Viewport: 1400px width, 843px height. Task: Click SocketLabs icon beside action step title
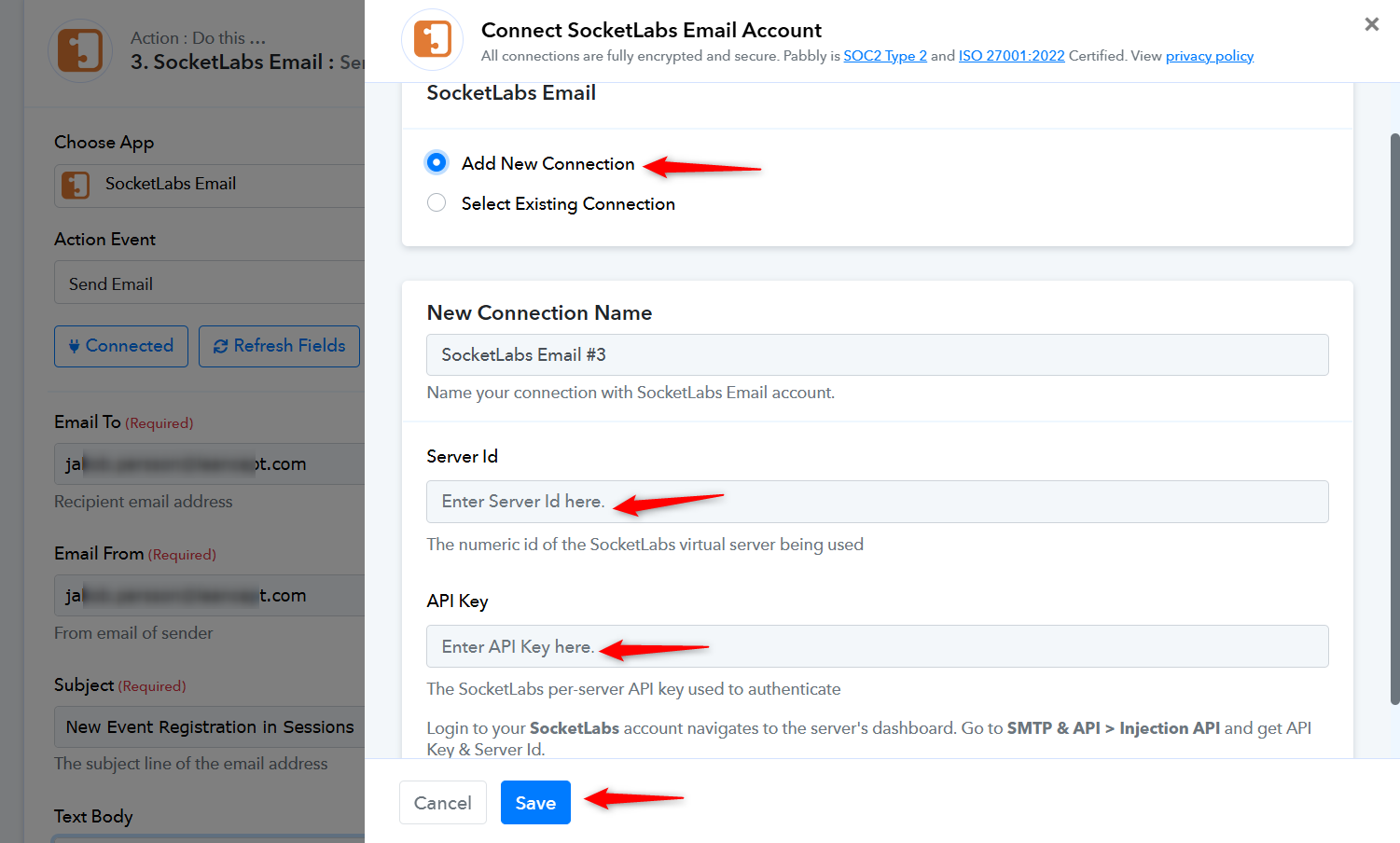pos(80,50)
